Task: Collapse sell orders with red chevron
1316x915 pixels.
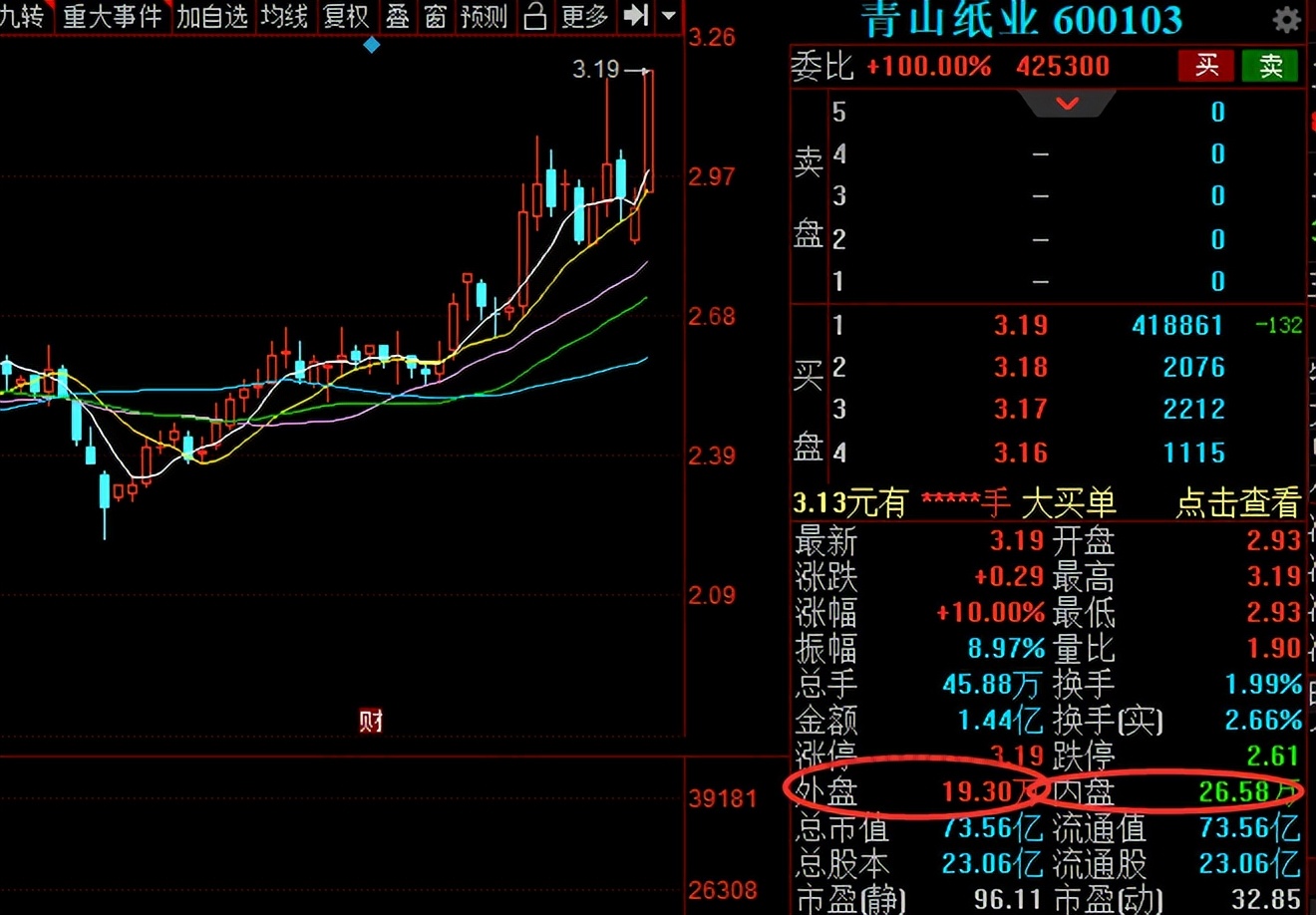Action: click(x=1068, y=104)
